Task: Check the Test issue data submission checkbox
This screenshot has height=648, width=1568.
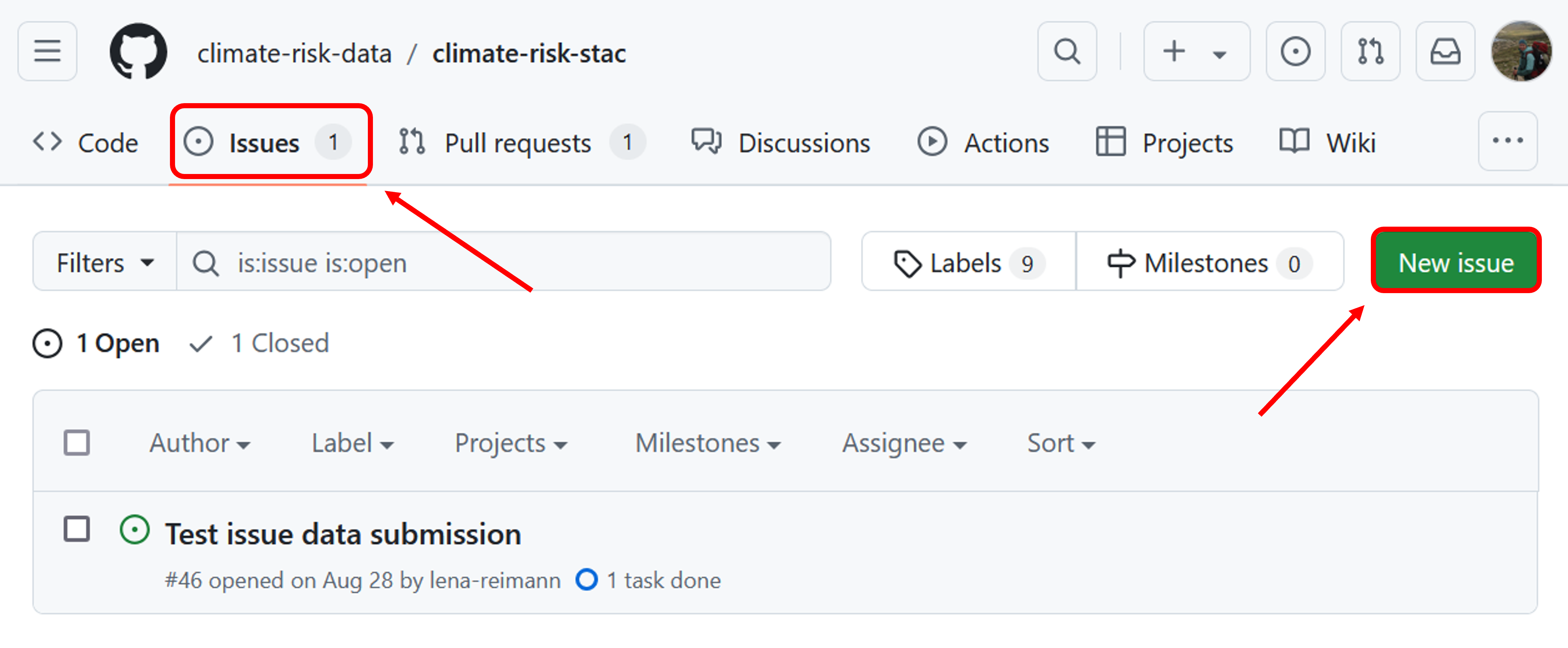Action: [x=77, y=528]
